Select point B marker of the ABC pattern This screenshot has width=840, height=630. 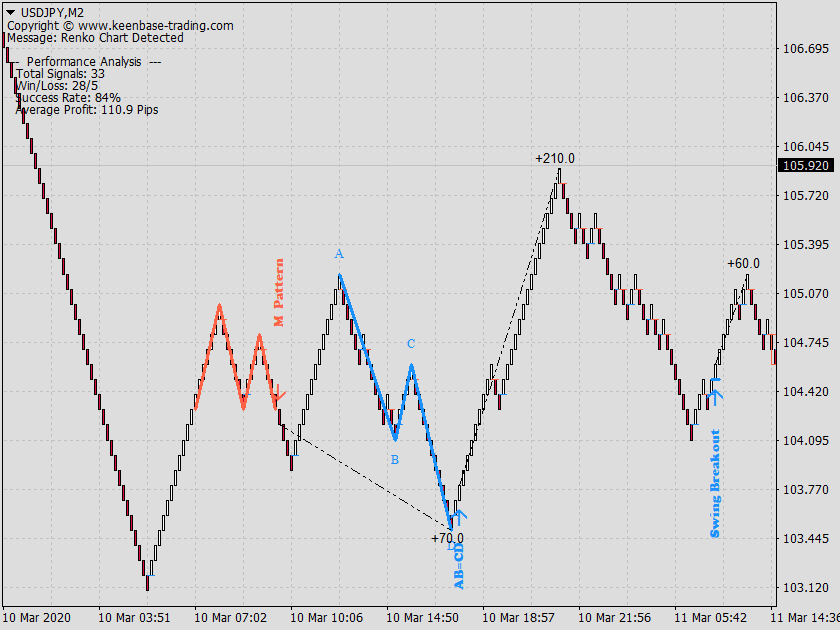395,460
